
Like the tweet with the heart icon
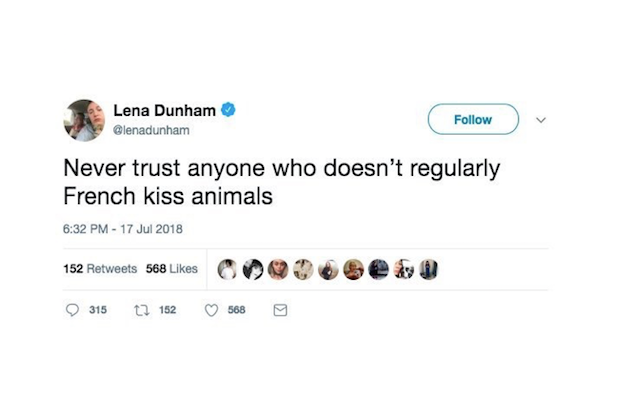211,310
